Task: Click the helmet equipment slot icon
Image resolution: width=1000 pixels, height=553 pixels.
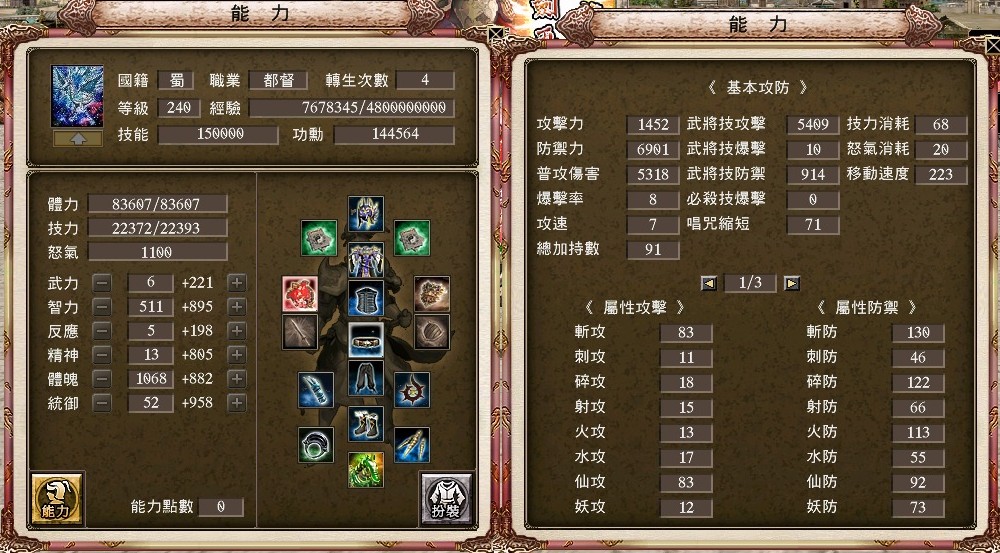Action: 366,214
